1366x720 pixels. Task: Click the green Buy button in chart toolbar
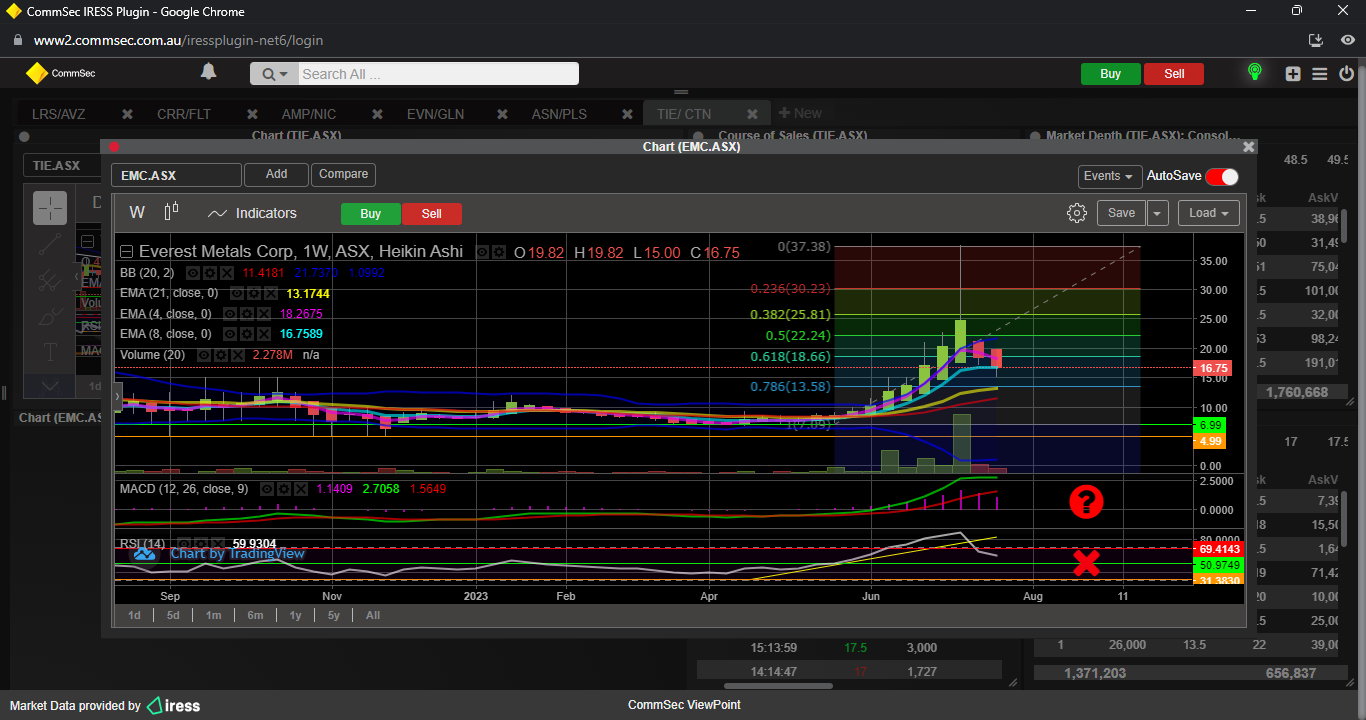pos(370,213)
